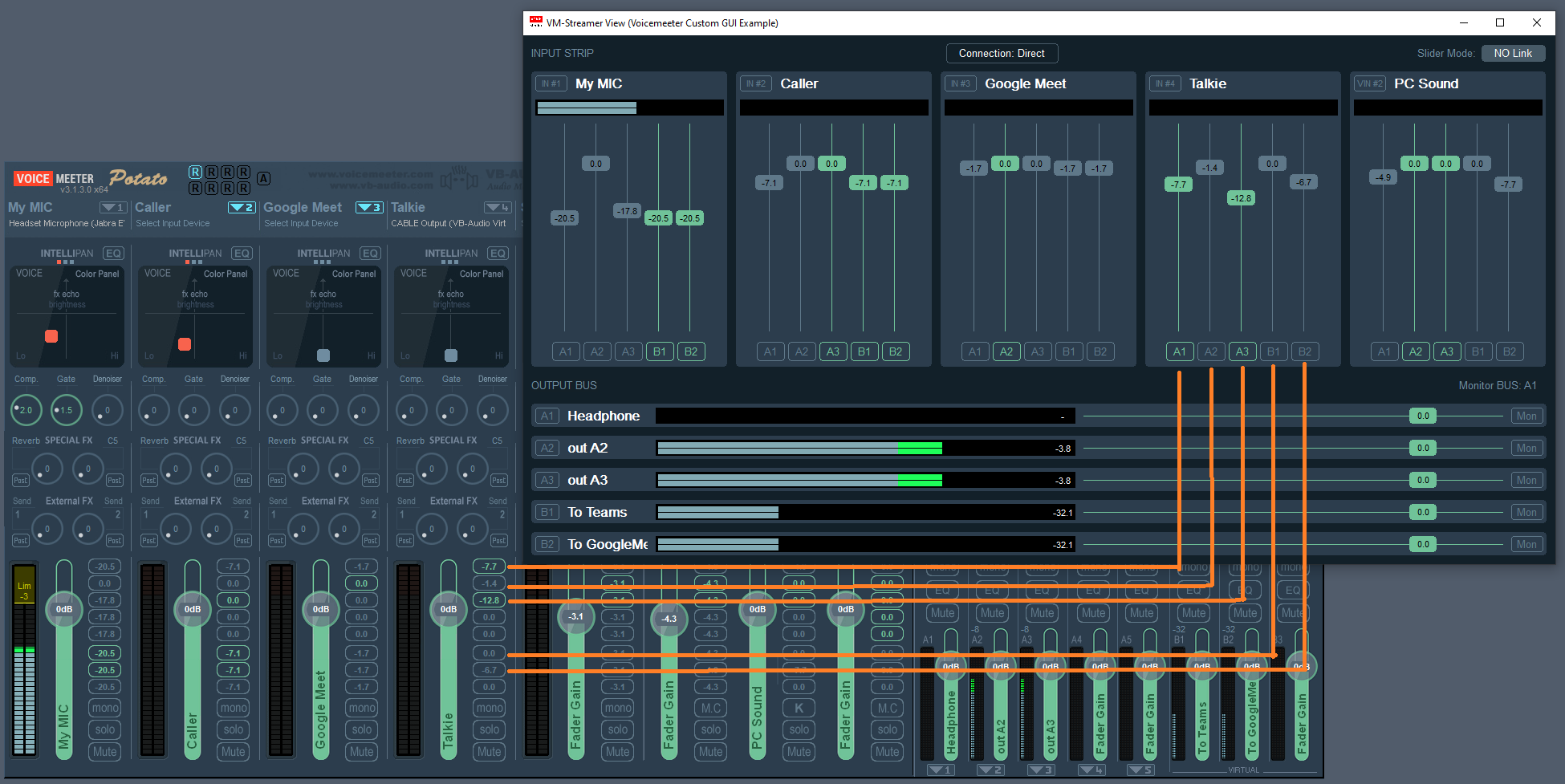Viewport: 1565px width, 784px height.
Task: Click the -12.8 gain value on Talkie Potato strip
Action: (x=490, y=600)
